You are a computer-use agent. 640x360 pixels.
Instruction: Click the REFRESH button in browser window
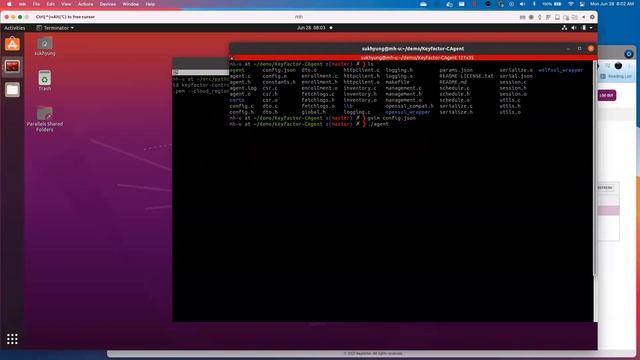(605, 188)
